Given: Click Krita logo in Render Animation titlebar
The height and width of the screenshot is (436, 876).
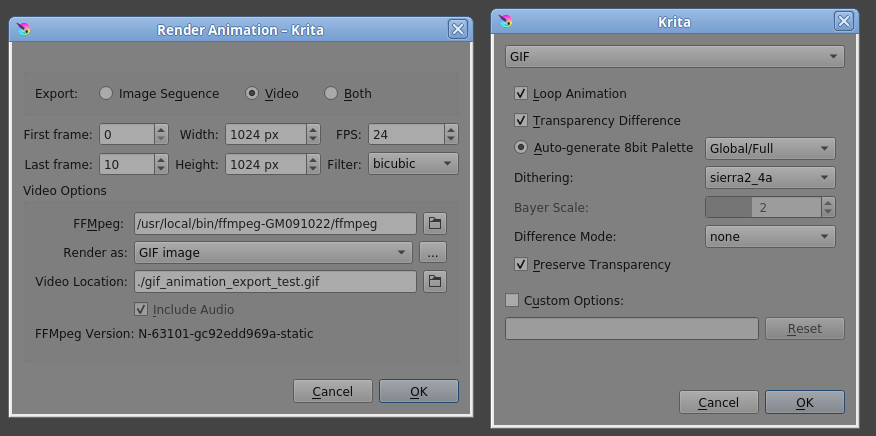Looking at the screenshot, I should coord(25,29).
